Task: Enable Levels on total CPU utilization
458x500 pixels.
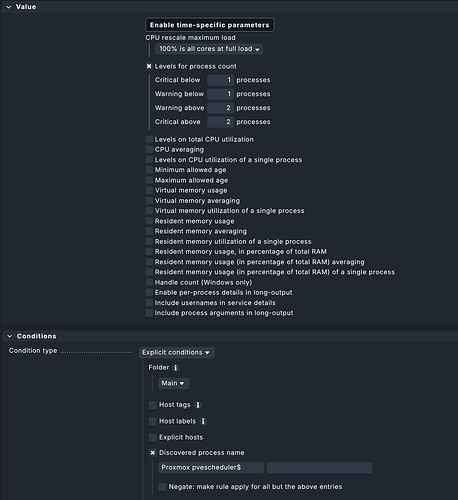Action: [x=149, y=139]
